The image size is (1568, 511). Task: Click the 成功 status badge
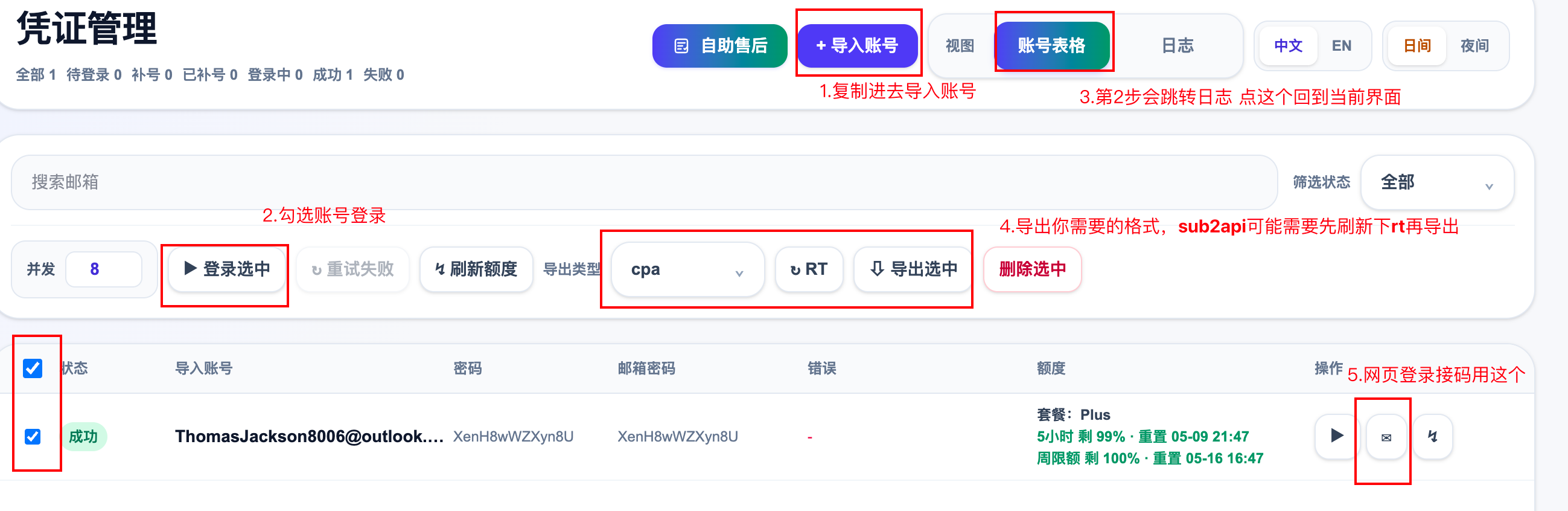coord(83,437)
